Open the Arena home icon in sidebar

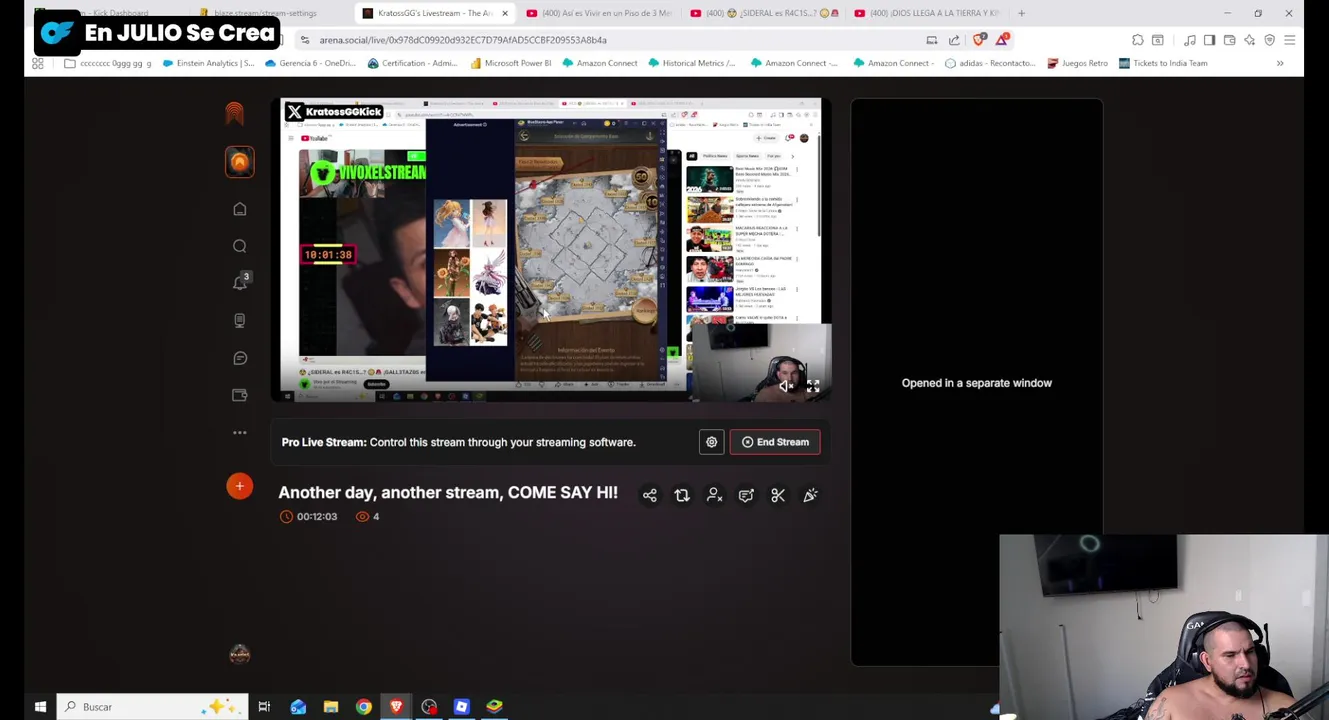coord(240,209)
